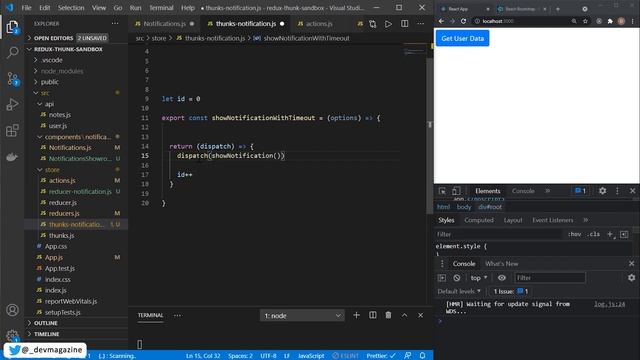Click the Get User Data button

coord(462,38)
